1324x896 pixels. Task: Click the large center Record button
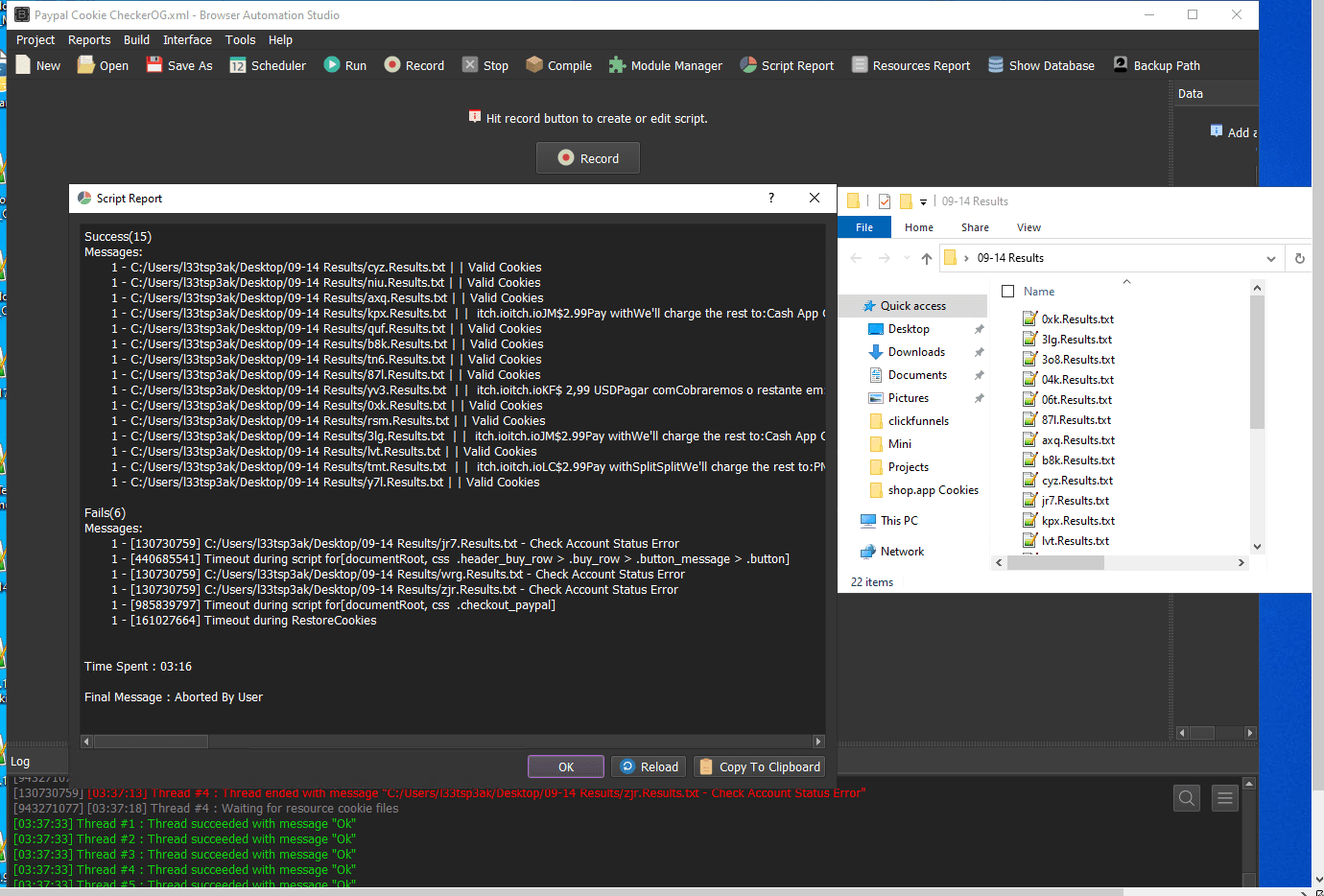point(588,158)
